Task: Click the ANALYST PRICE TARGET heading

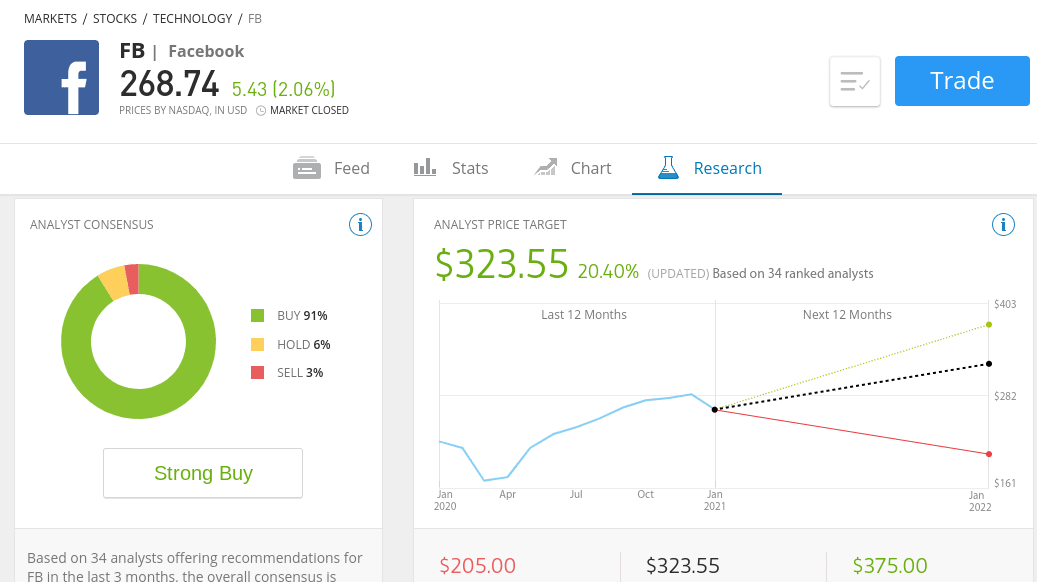Action: pyautogui.click(x=500, y=225)
